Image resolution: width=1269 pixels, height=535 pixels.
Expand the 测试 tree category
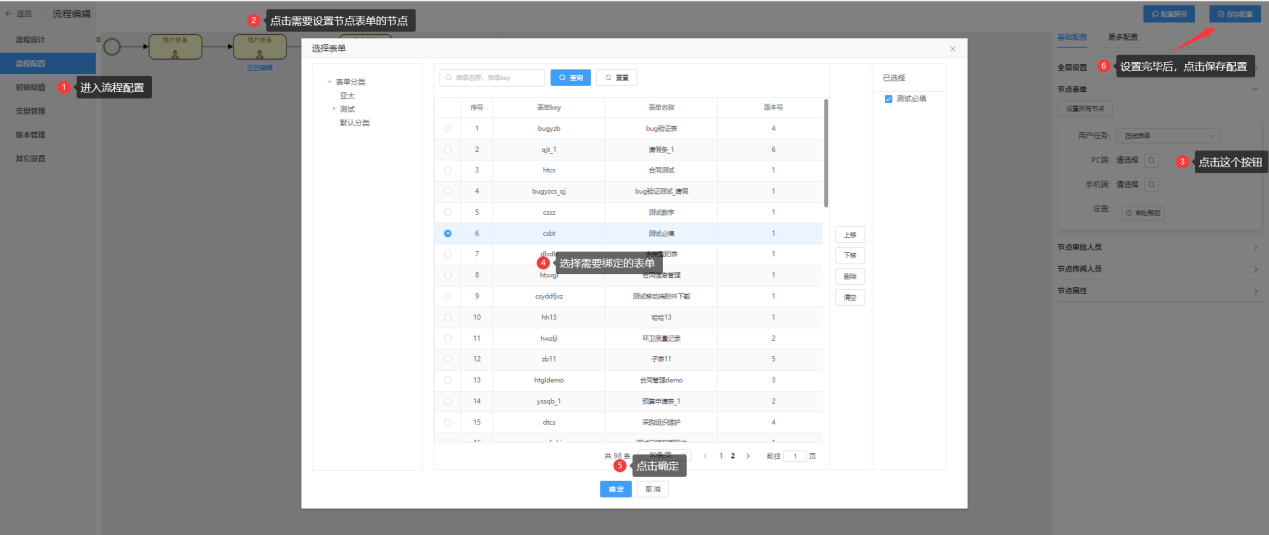coord(335,109)
